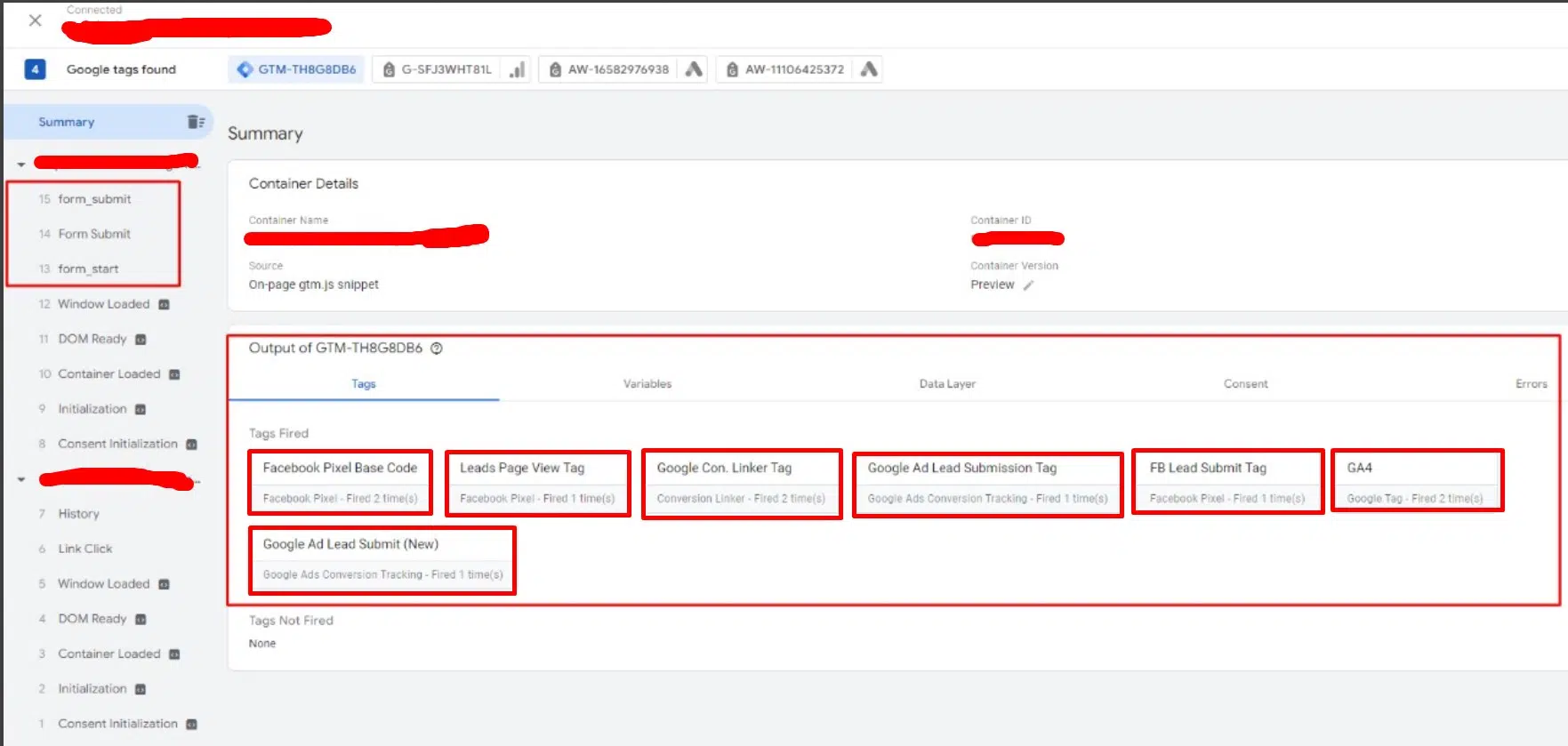Screen dimensions: 1568x746
Task: Select the Link Click event in sidebar
Action: point(85,549)
